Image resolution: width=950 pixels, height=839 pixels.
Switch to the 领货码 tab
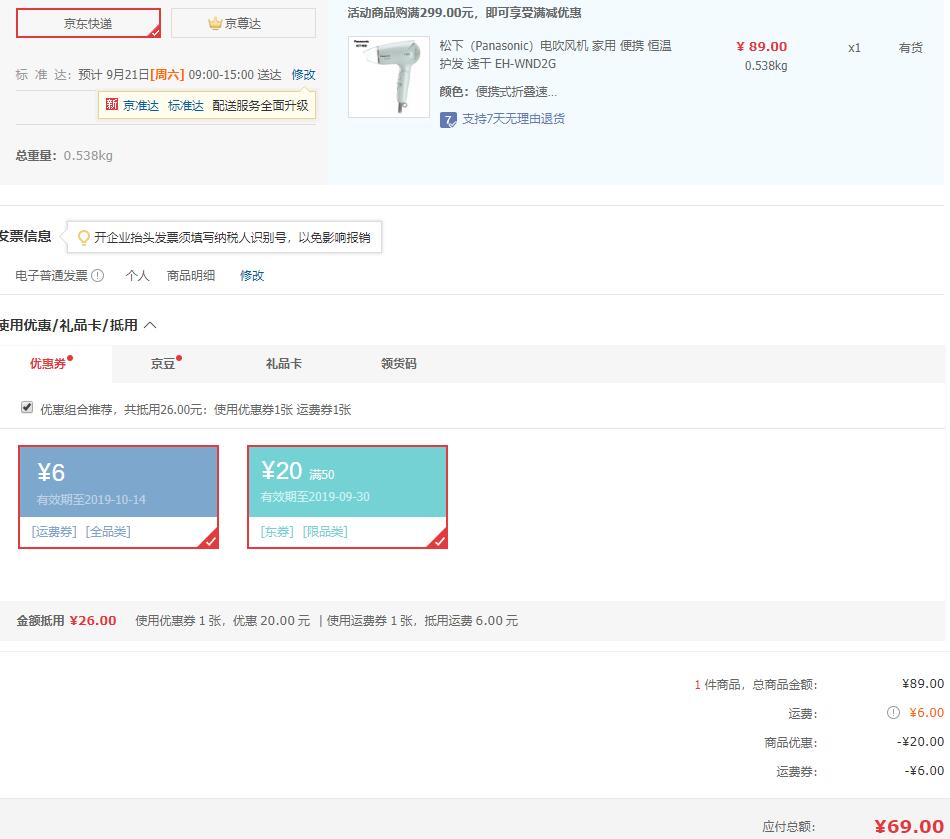[399, 363]
